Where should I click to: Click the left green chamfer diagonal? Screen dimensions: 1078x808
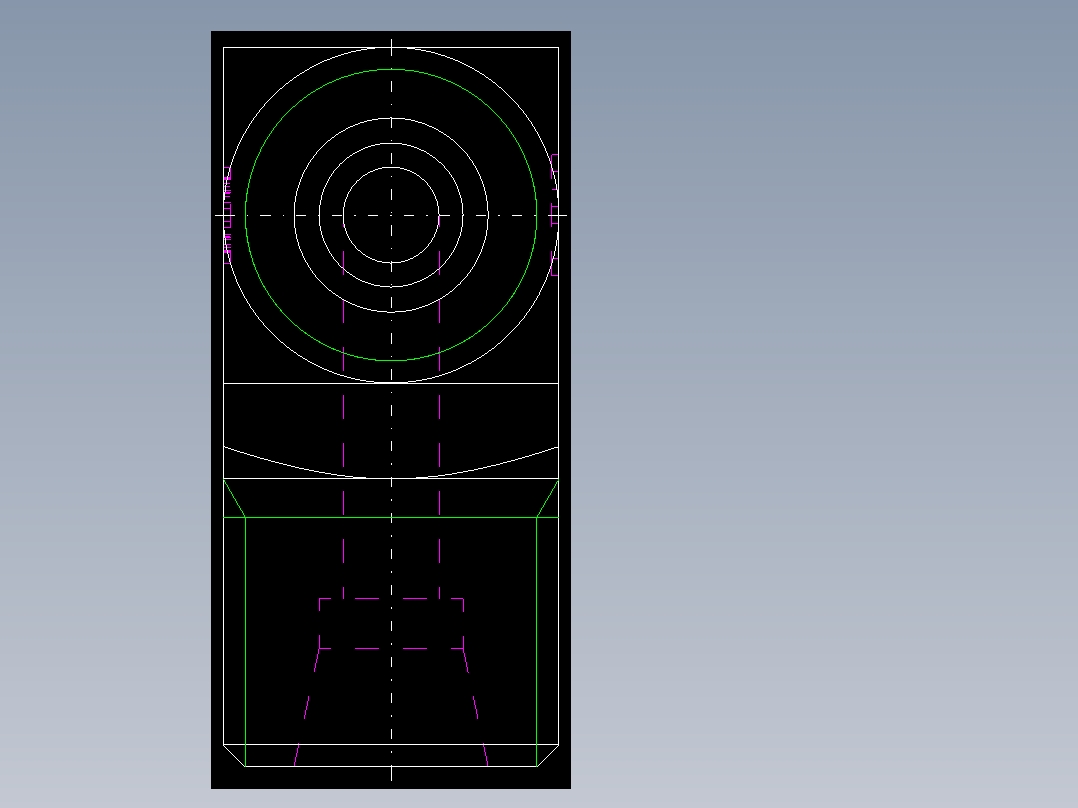(x=234, y=499)
